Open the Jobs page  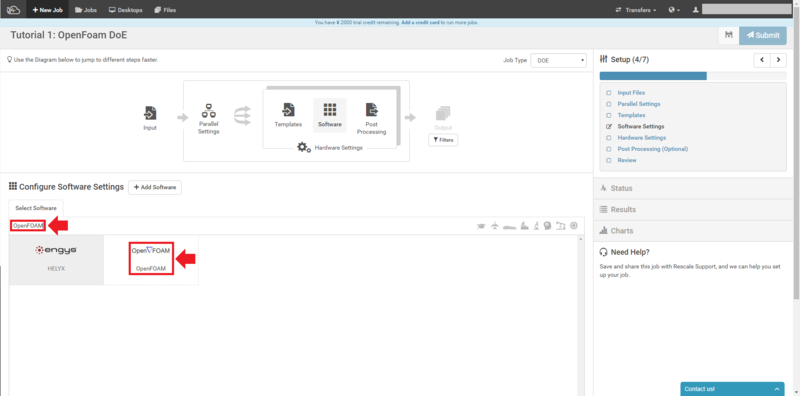(x=86, y=10)
